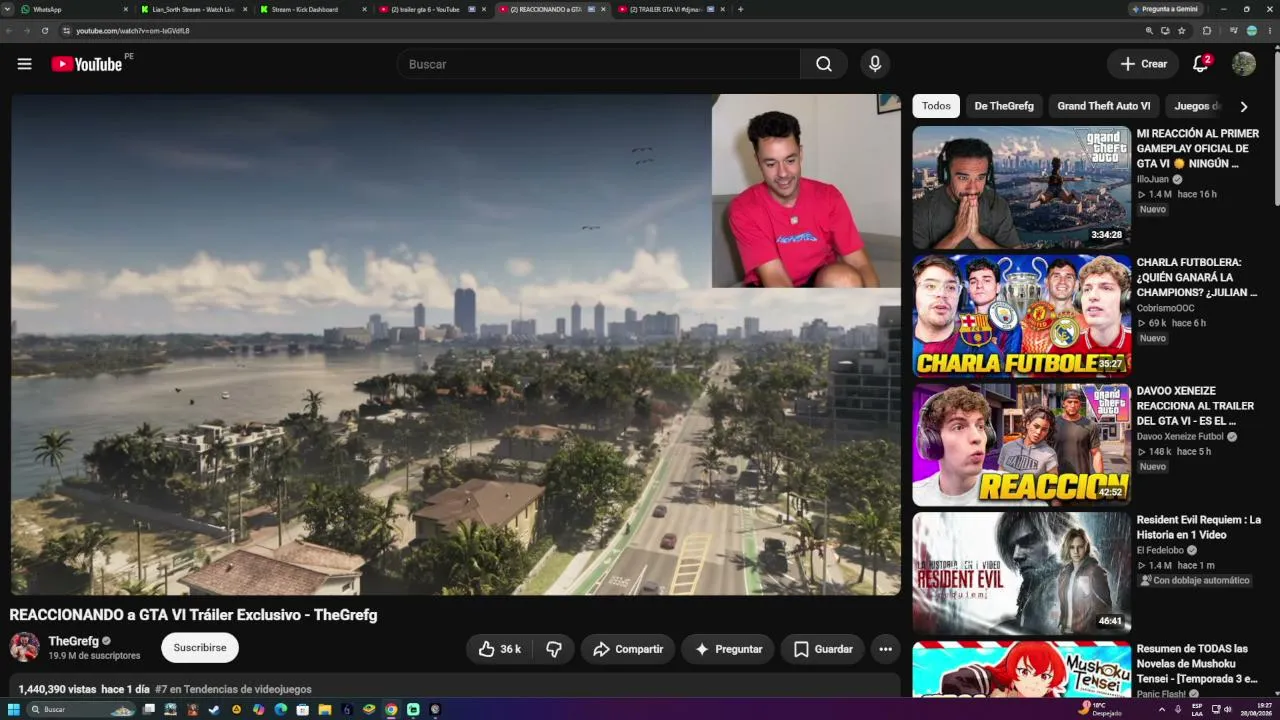The image size is (1280, 720).
Task: Click the magnifier search submit button
Action: [x=824, y=64]
